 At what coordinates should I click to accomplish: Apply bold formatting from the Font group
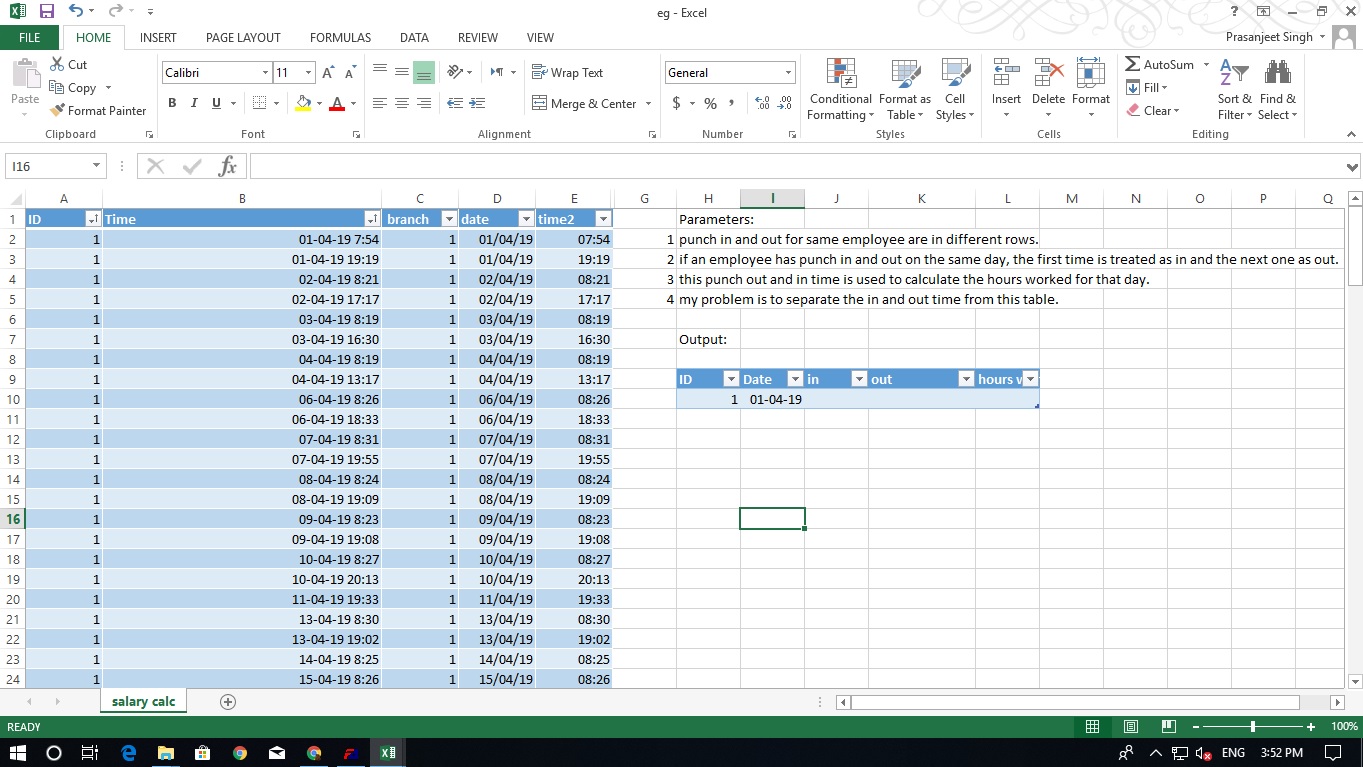click(171, 102)
